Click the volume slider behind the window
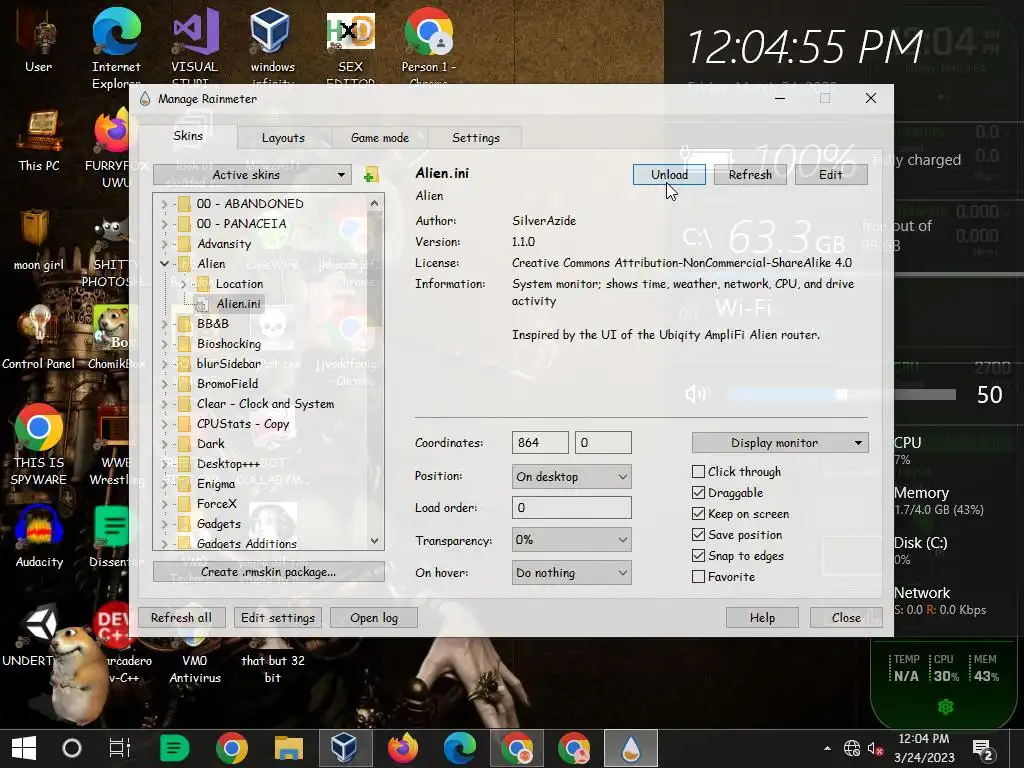The width and height of the screenshot is (1024, 768). pos(842,394)
